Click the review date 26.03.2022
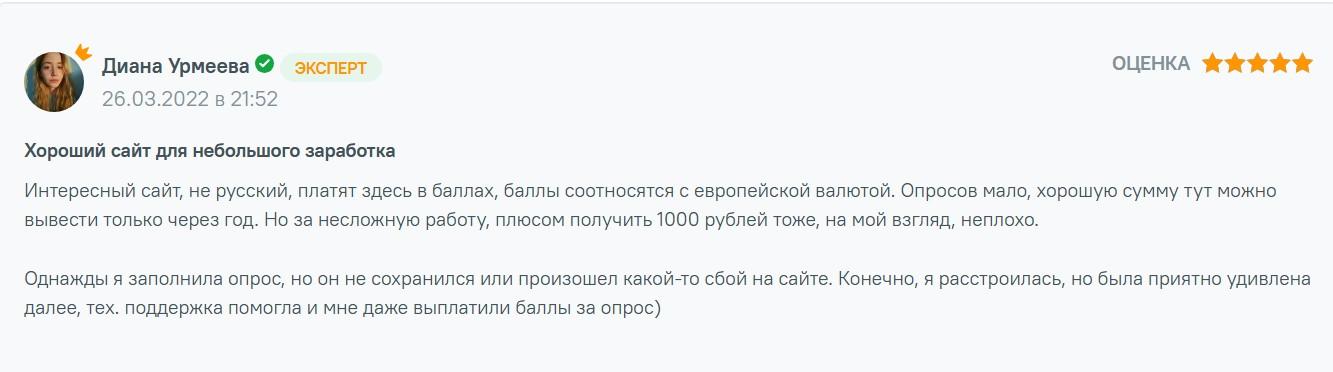This screenshot has width=1333, height=372. tap(154, 99)
